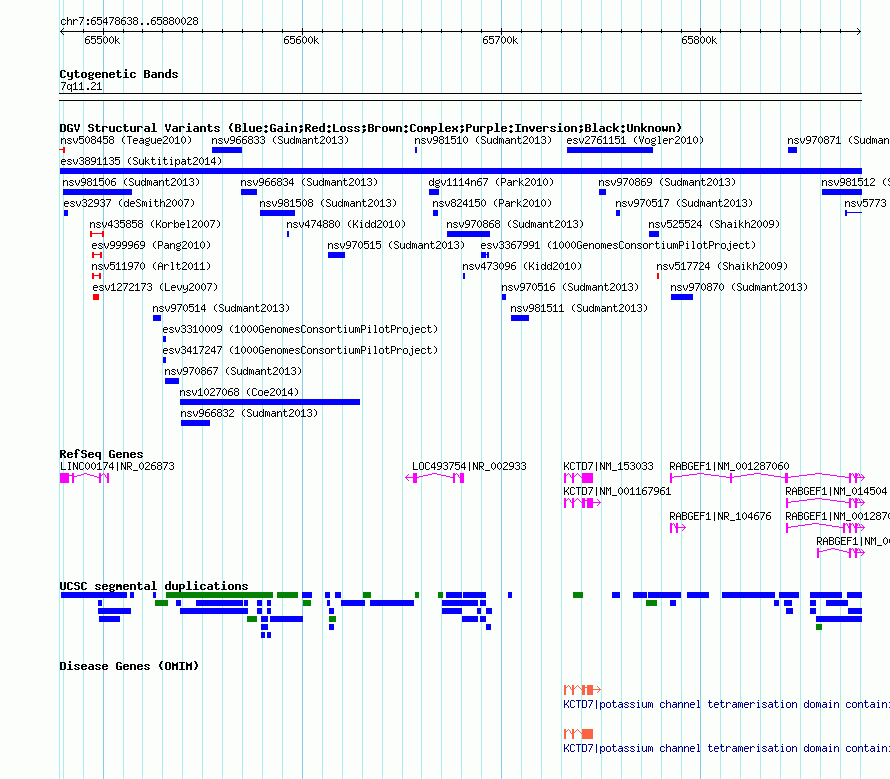Open nsv981508 (Sudmant2013) label
The height and width of the screenshot is (779, 890).
[328, 203]
